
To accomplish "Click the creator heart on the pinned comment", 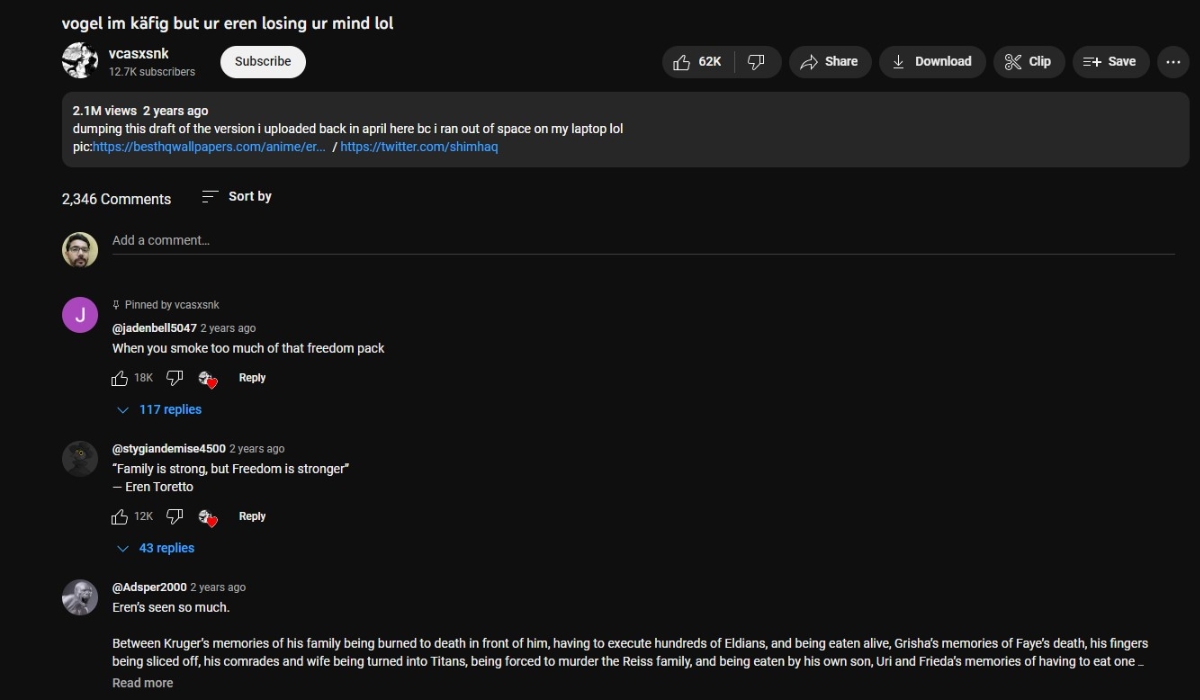I will (x=208, y=378).
